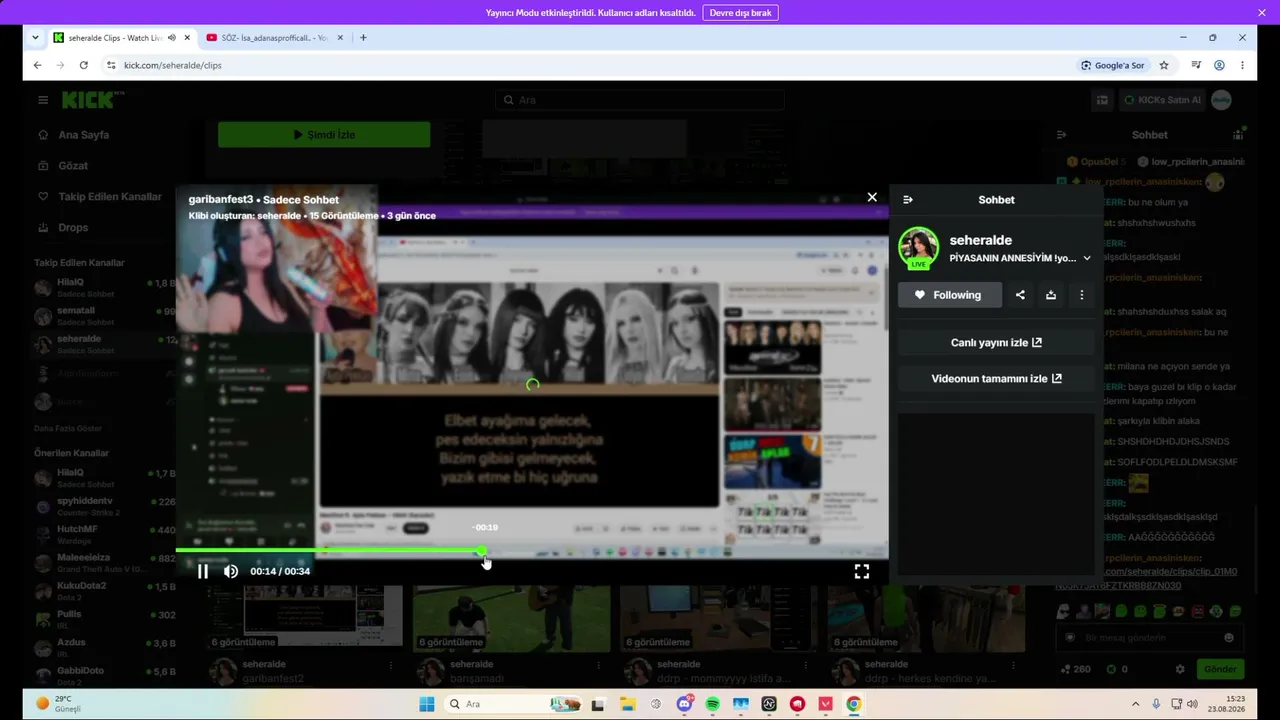Enter fullscreen mode for the clip
The image size is (1280, 720).
[861, 571]
